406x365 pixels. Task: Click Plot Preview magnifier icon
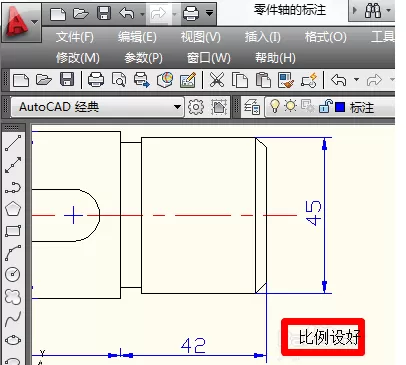pos(119,80)
